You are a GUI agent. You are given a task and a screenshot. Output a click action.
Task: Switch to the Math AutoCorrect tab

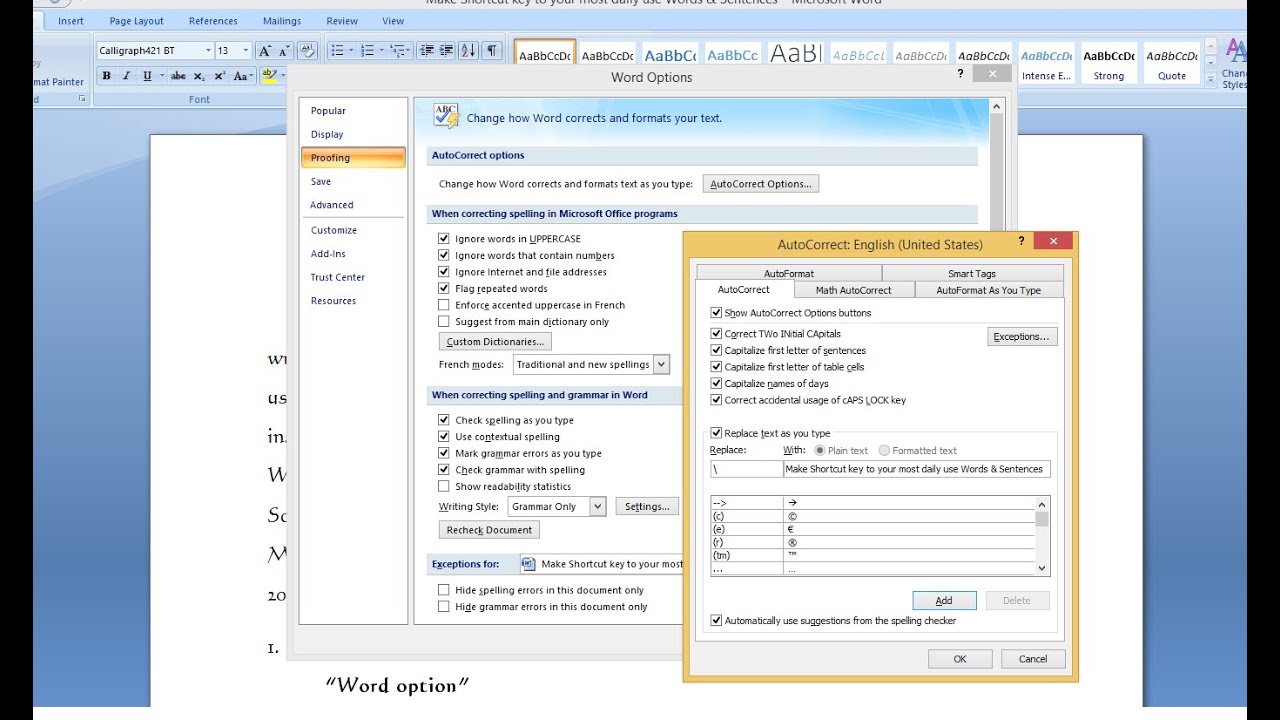point(853,290)
